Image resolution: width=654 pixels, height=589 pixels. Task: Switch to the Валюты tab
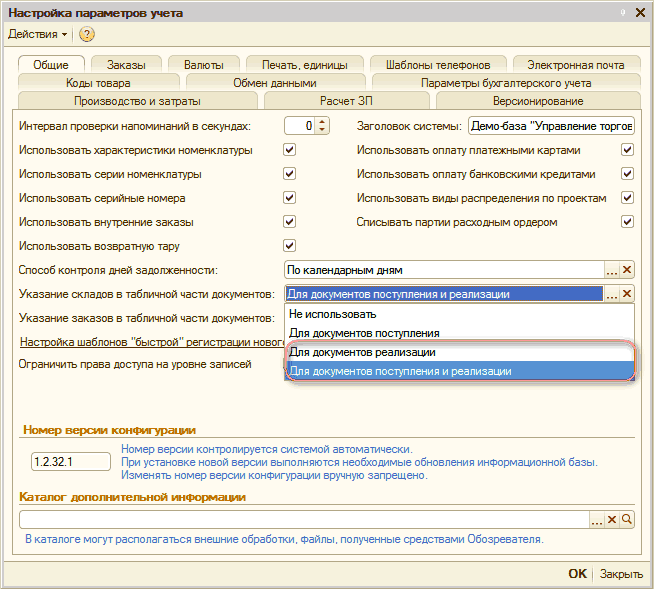coord(204,65)
